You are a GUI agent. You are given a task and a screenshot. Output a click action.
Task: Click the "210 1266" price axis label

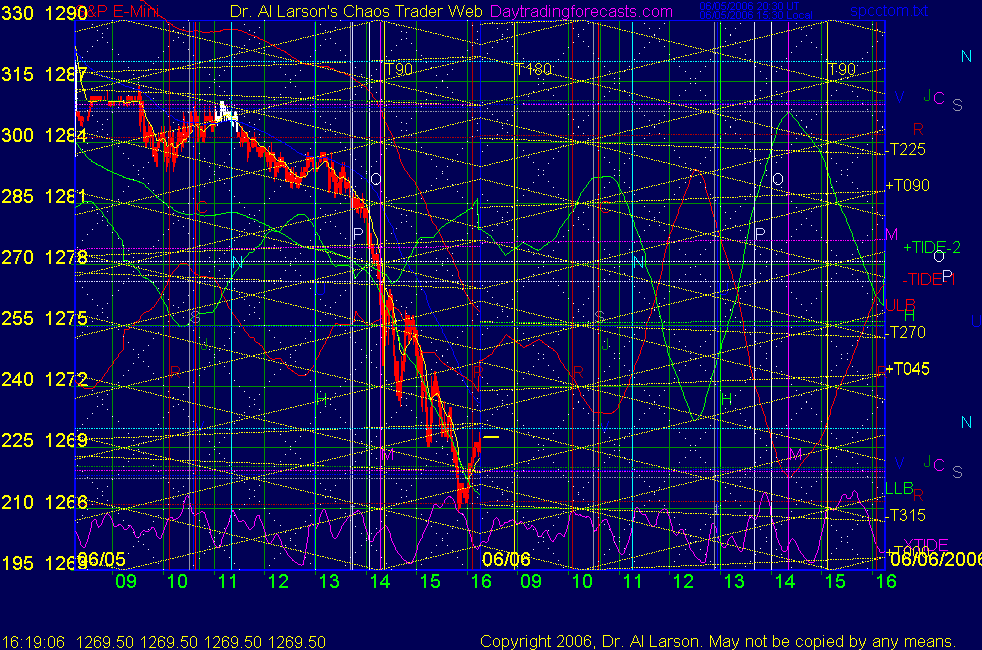[x=44, y=502]
